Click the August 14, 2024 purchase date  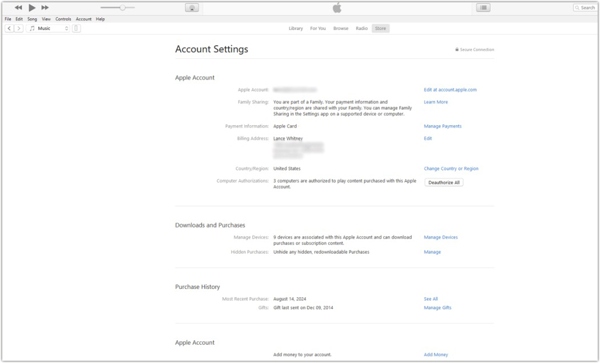pos(290,299)
